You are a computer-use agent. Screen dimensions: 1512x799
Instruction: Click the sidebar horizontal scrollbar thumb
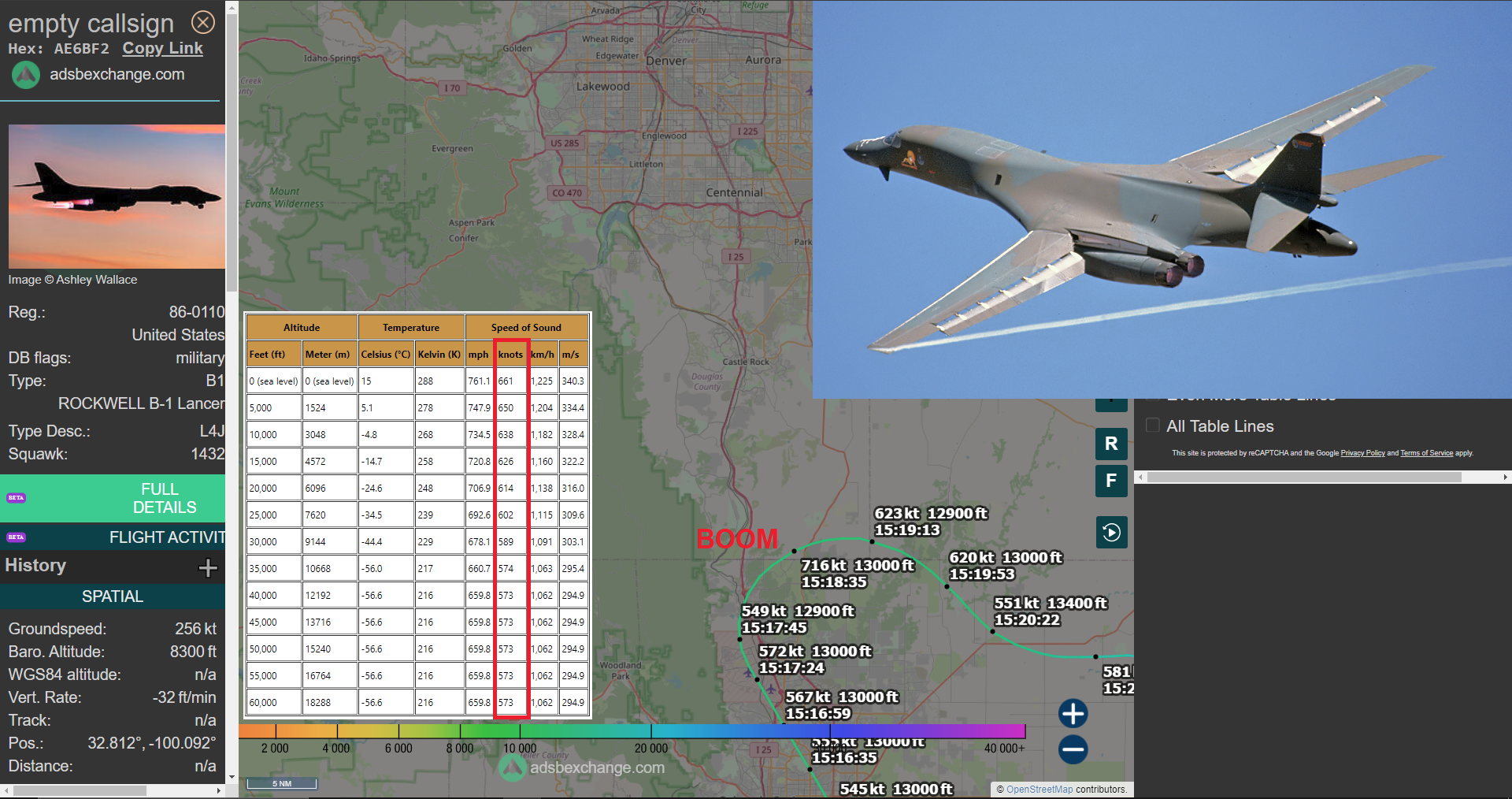click(80, 790)
